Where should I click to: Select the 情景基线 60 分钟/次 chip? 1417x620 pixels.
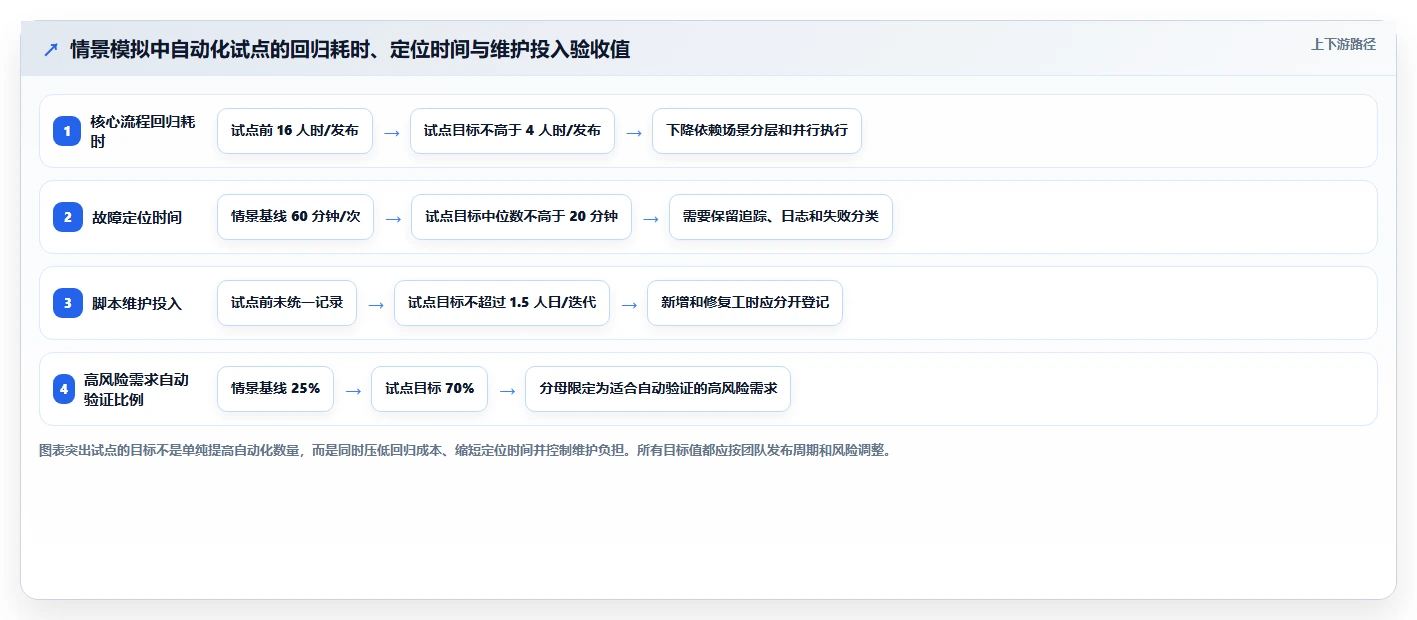coord(295,217)
